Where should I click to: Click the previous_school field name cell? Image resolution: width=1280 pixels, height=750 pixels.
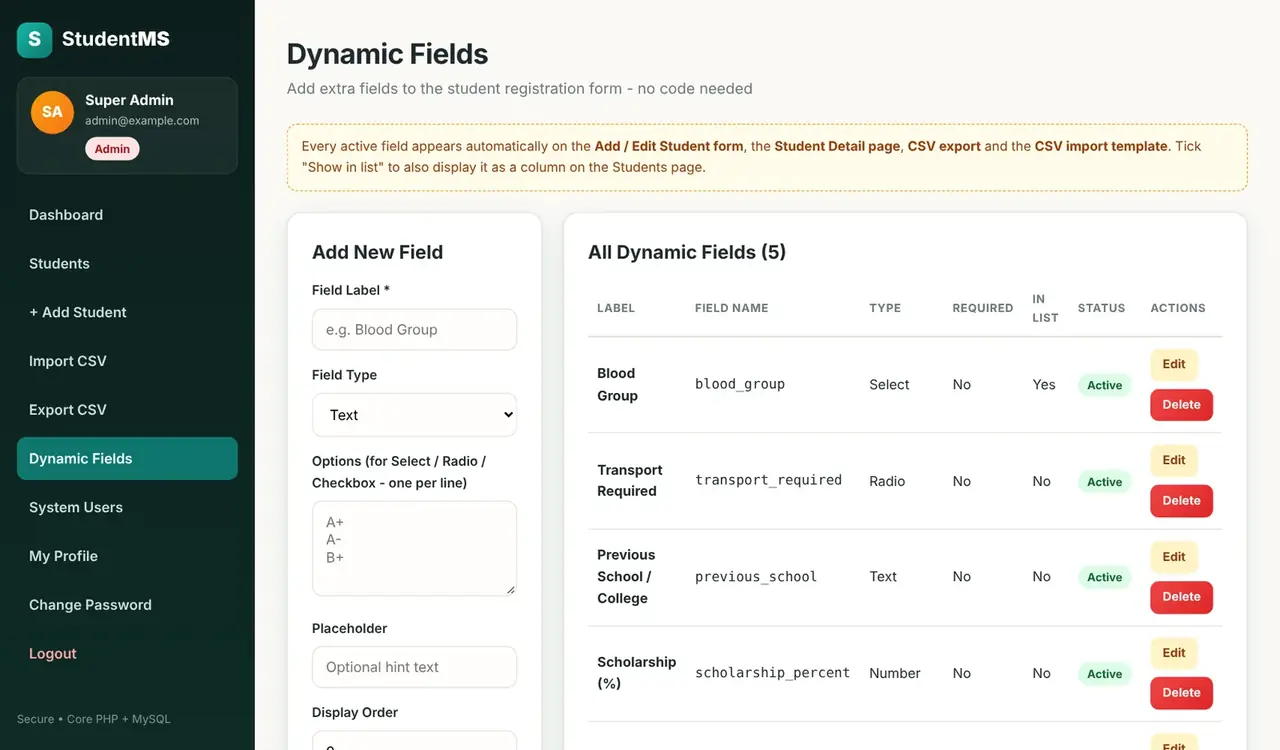pos(756,577)
